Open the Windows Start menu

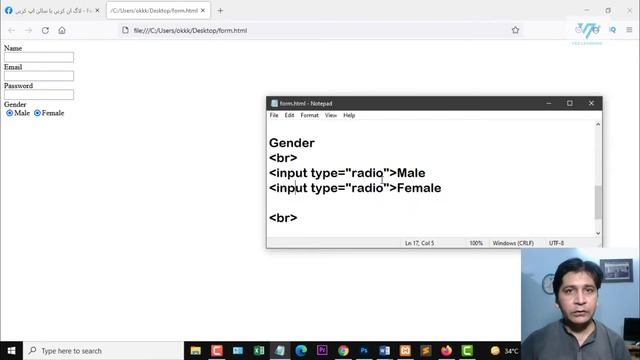[11, 351]
